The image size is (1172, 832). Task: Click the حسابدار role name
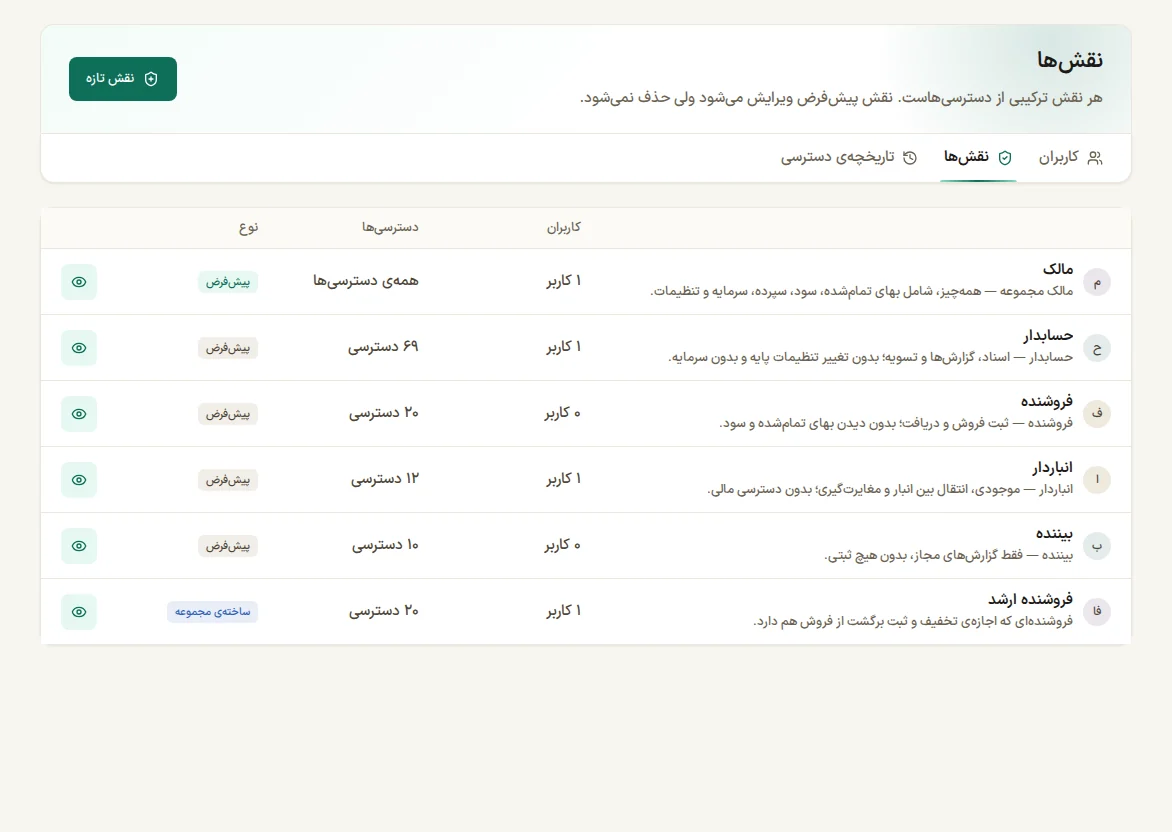tap(1048, 336)
